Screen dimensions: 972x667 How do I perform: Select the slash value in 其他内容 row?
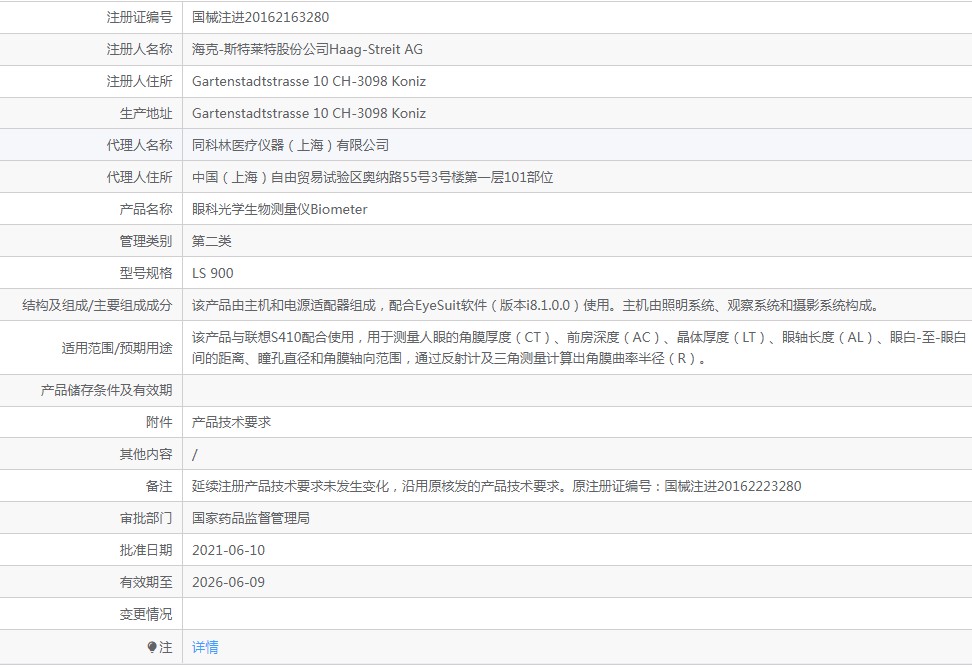195,454
